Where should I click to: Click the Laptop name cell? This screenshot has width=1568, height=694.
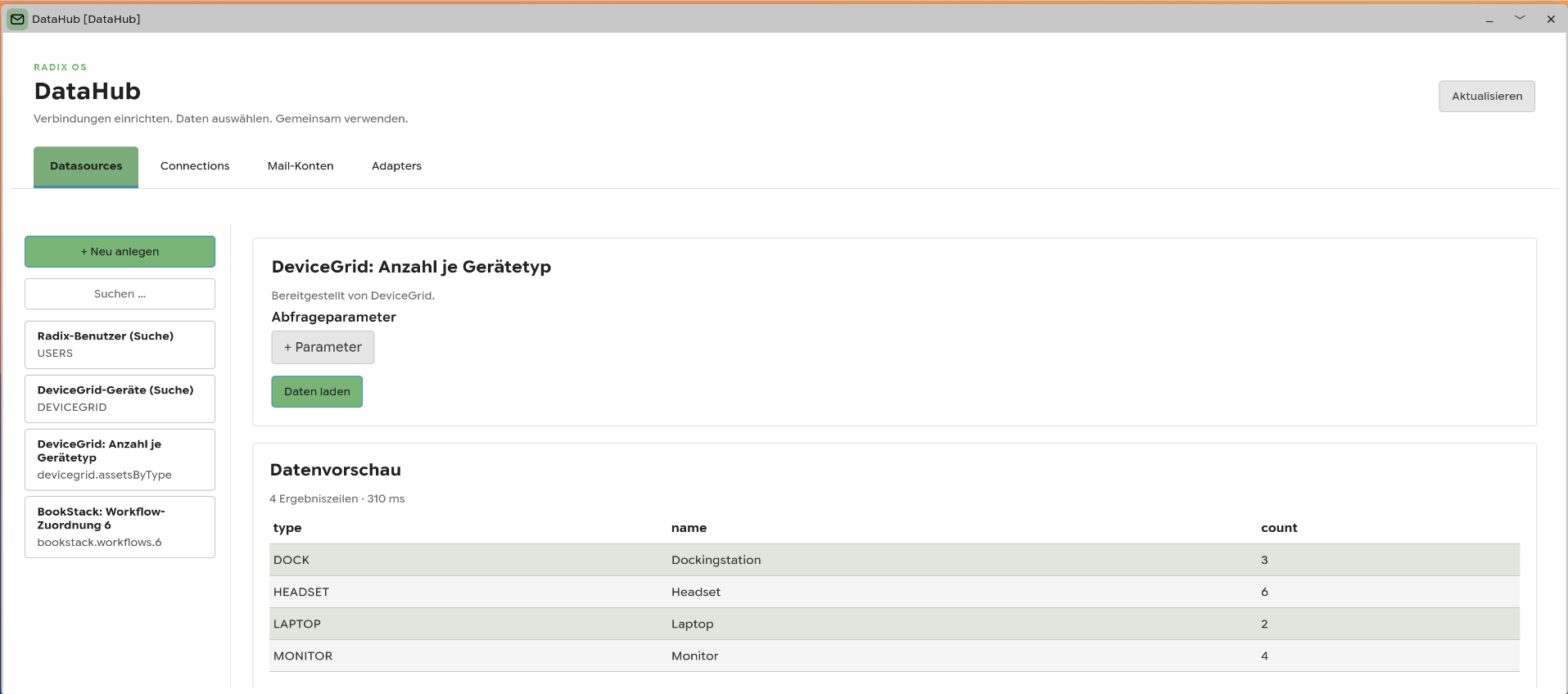[693, 624]
